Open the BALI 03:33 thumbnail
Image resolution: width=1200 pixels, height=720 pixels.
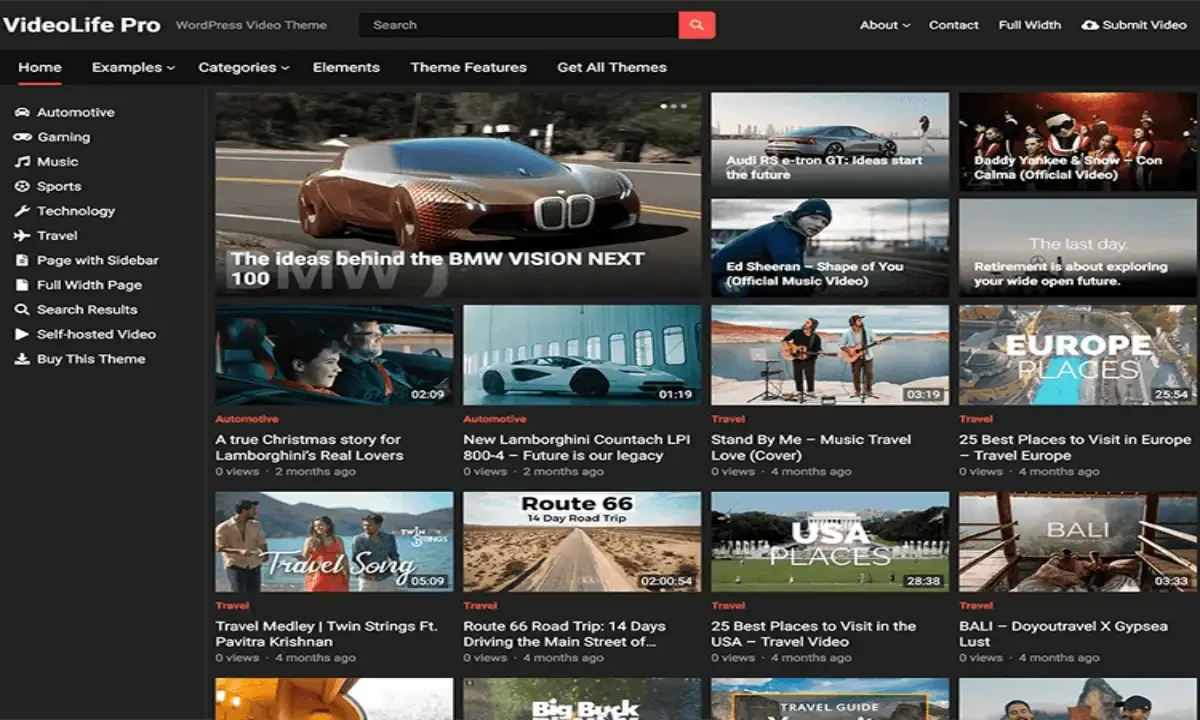(x=1078, y=541)
